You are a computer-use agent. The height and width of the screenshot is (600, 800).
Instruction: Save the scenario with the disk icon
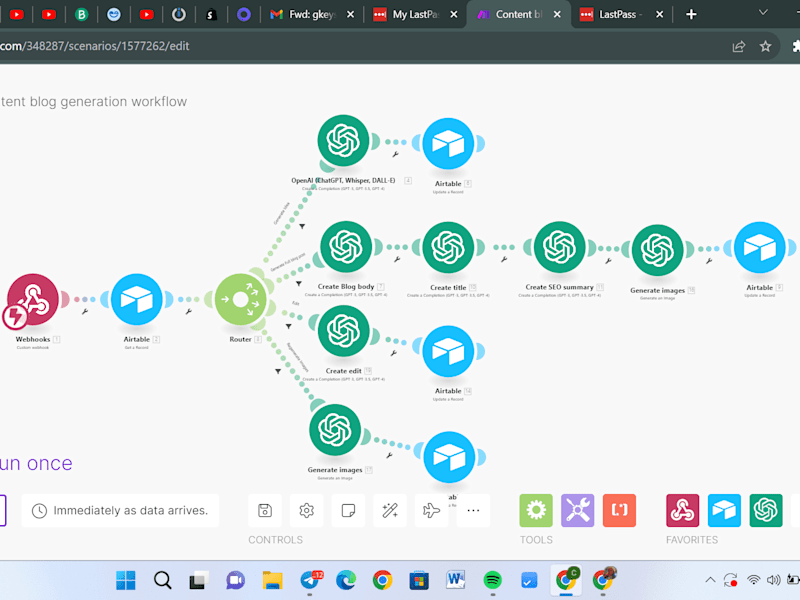click(x=265, y=510)
